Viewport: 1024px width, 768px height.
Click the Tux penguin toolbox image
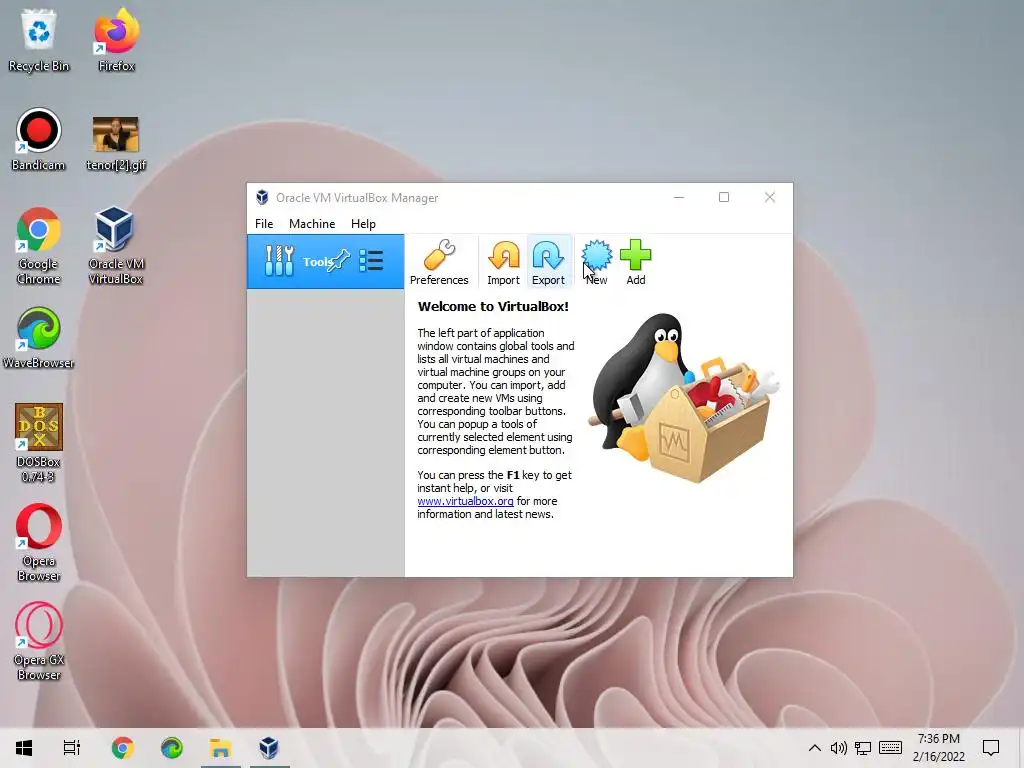tap(682, 398)
